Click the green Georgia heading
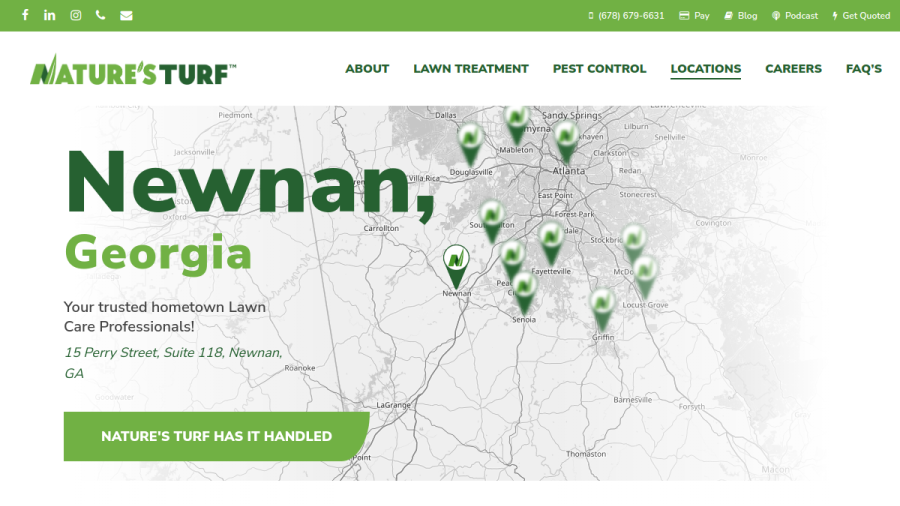Image resolution: width=900 pixels, height=506 pixels. (158, 253)
